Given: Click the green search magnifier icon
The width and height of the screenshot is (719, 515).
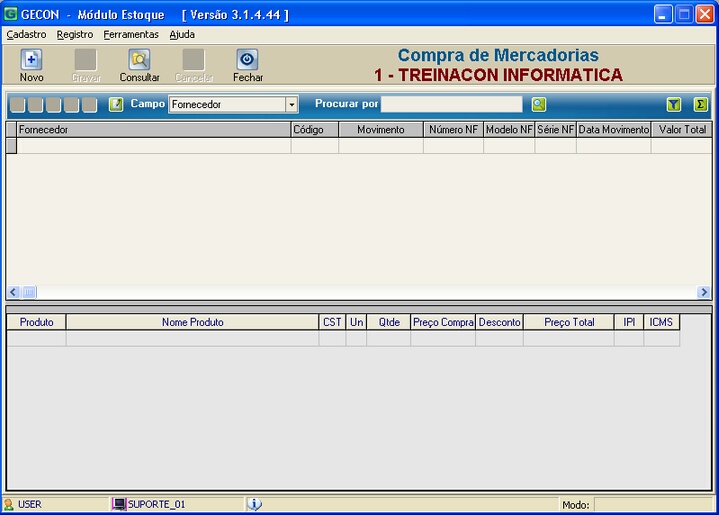Looking at the screenshot, I should pyautogui.click(x=539, y=104).
